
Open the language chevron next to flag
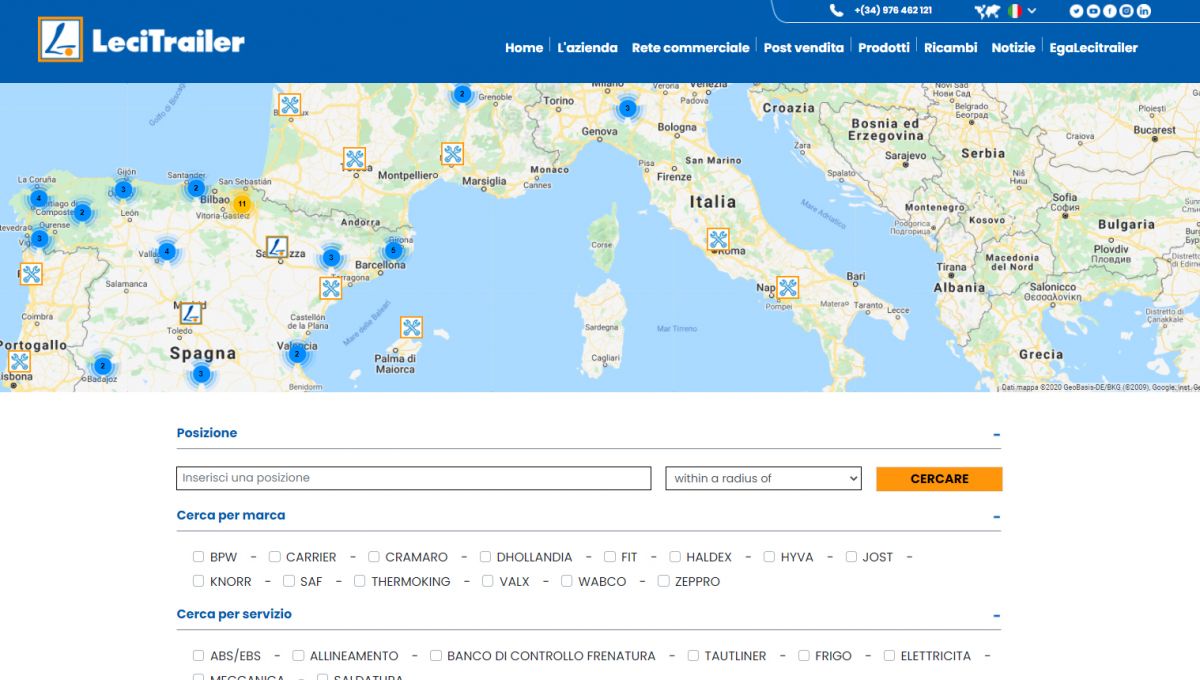tap(1032, 11)
